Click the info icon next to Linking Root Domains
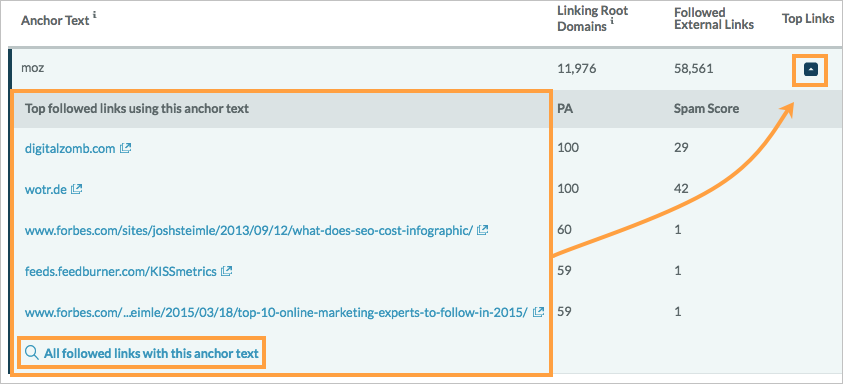This screenshot has height=384, width=843. tap(611, 22)
